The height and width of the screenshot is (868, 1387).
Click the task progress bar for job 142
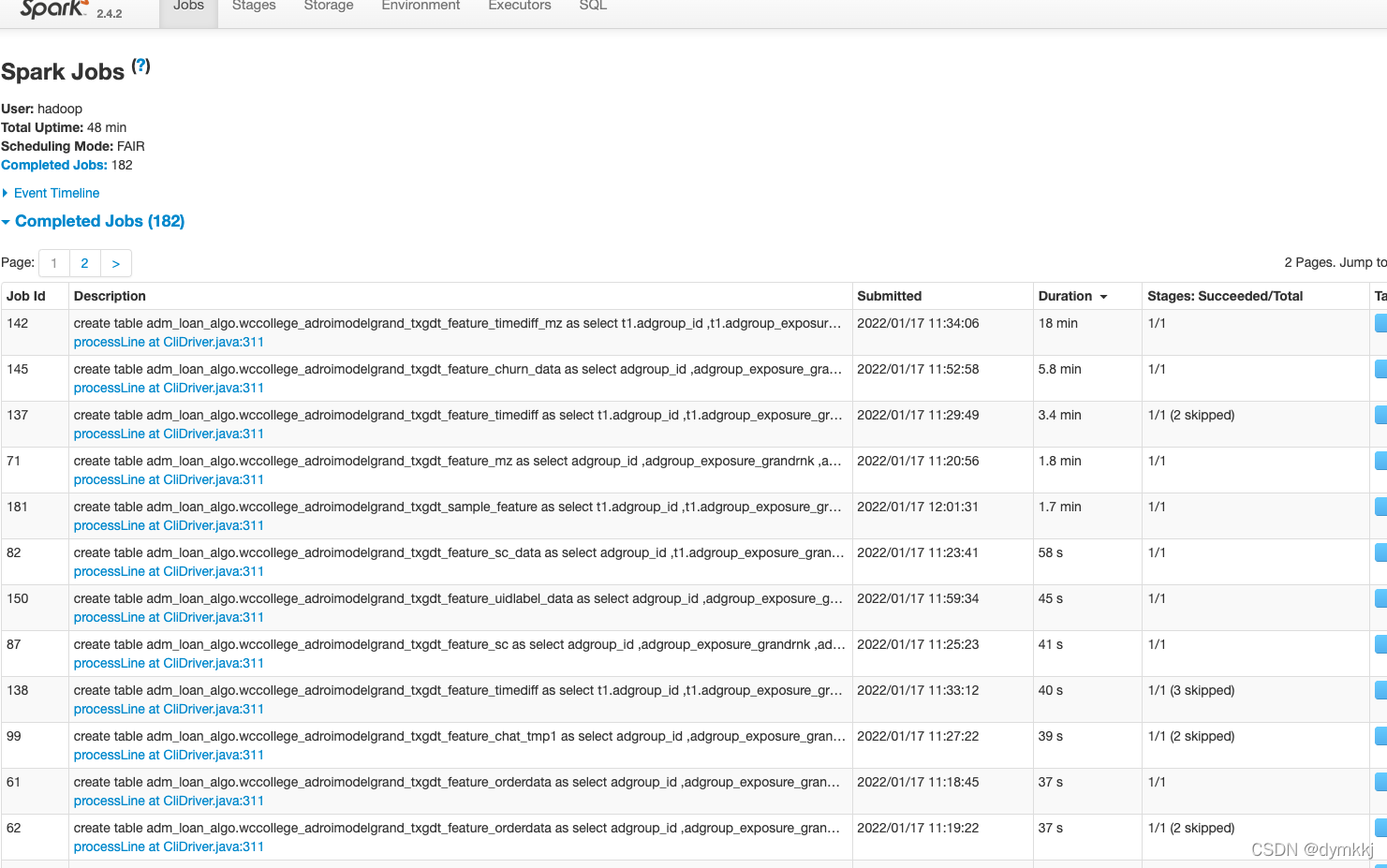(1380, 323)
